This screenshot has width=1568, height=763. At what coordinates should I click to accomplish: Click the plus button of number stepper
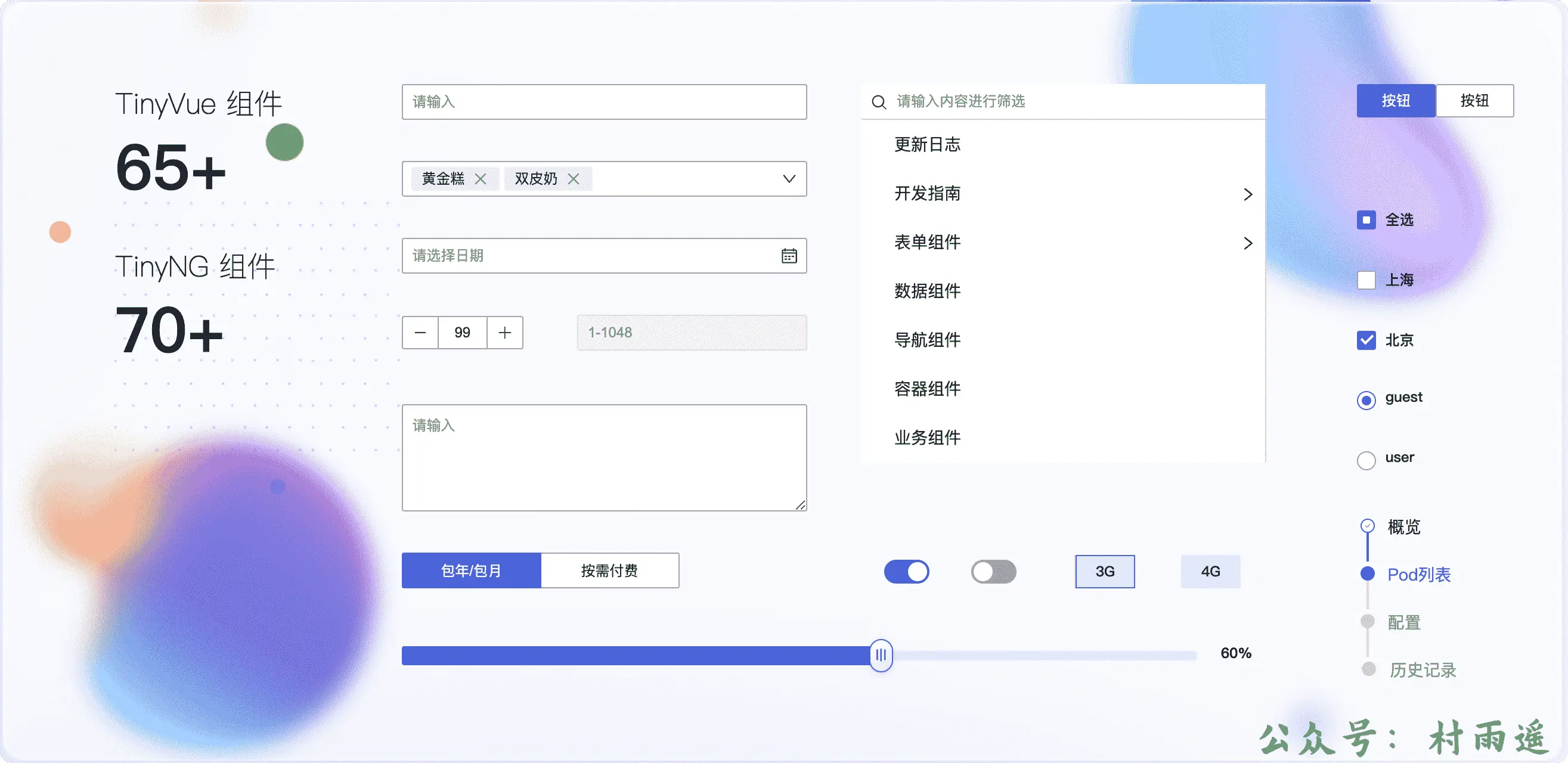(x=504, y=333)
